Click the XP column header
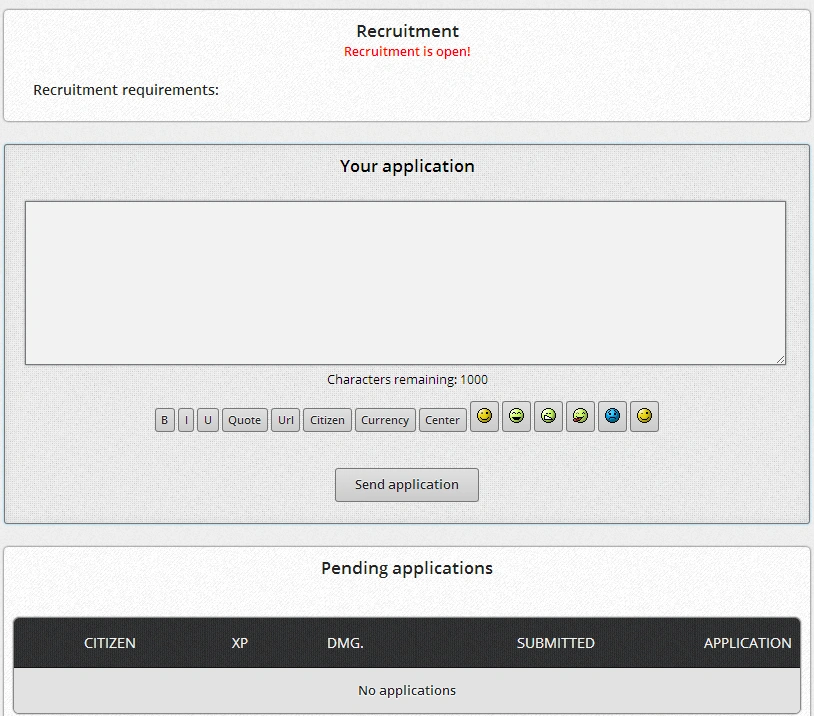This screenshot has width=814, height=716. tap(239, 643)
